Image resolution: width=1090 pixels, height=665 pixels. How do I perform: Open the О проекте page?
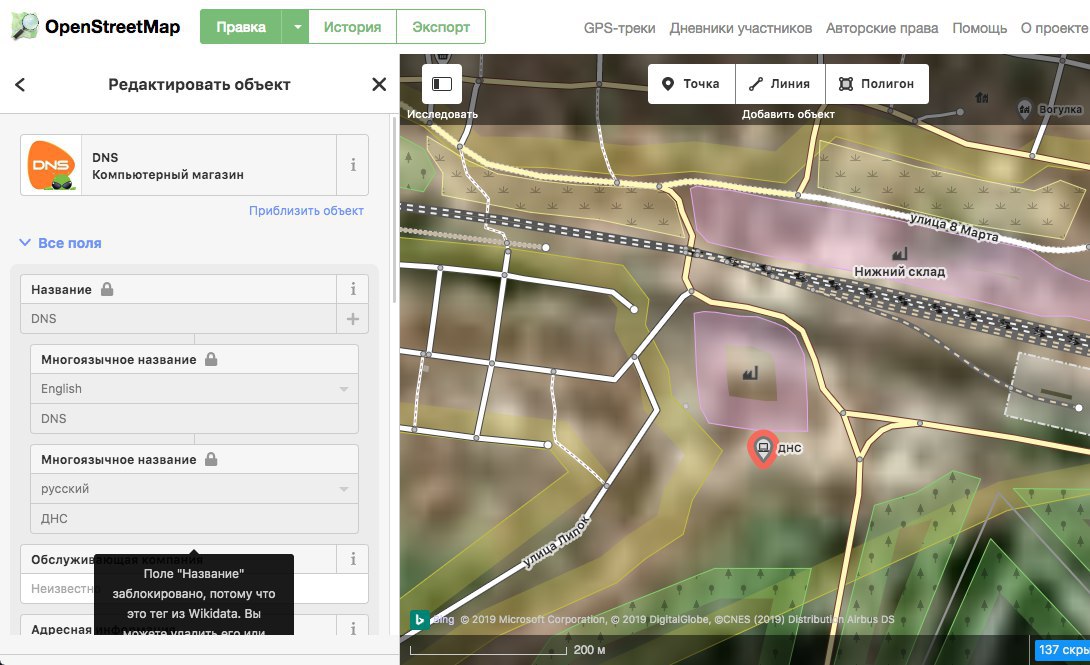(x=1054, y=28)
